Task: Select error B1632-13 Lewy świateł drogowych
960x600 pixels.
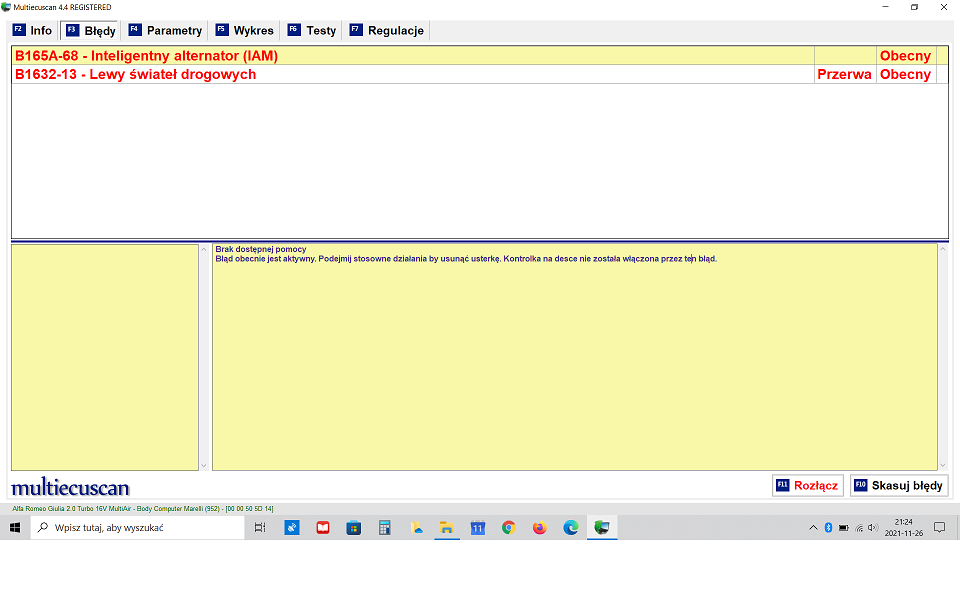Action: tap(480, 74)
